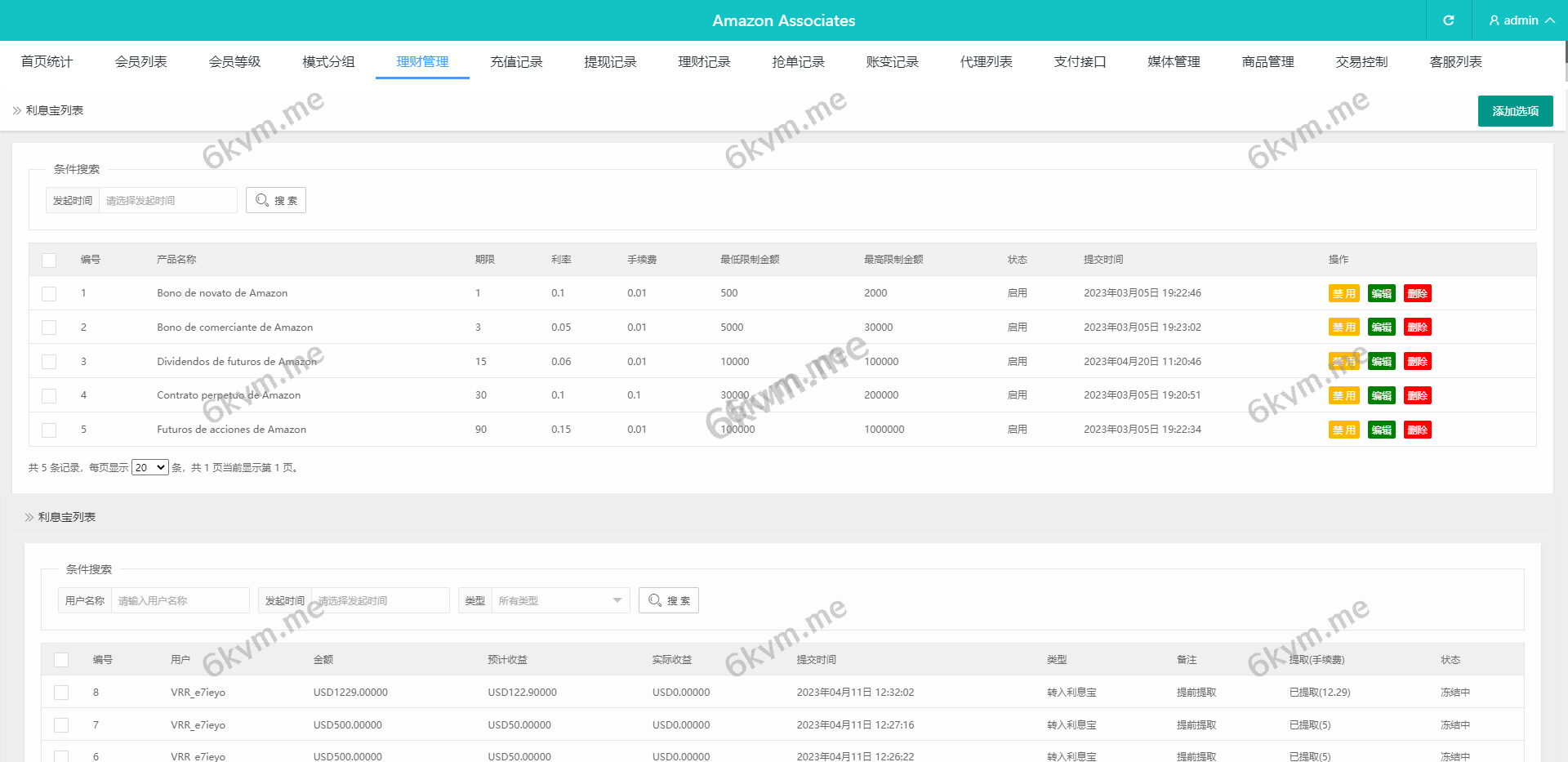The width and height of the screenshot is (1568, 762).
Task: Click the 添加选项 button
Action: click(1515, 111)
